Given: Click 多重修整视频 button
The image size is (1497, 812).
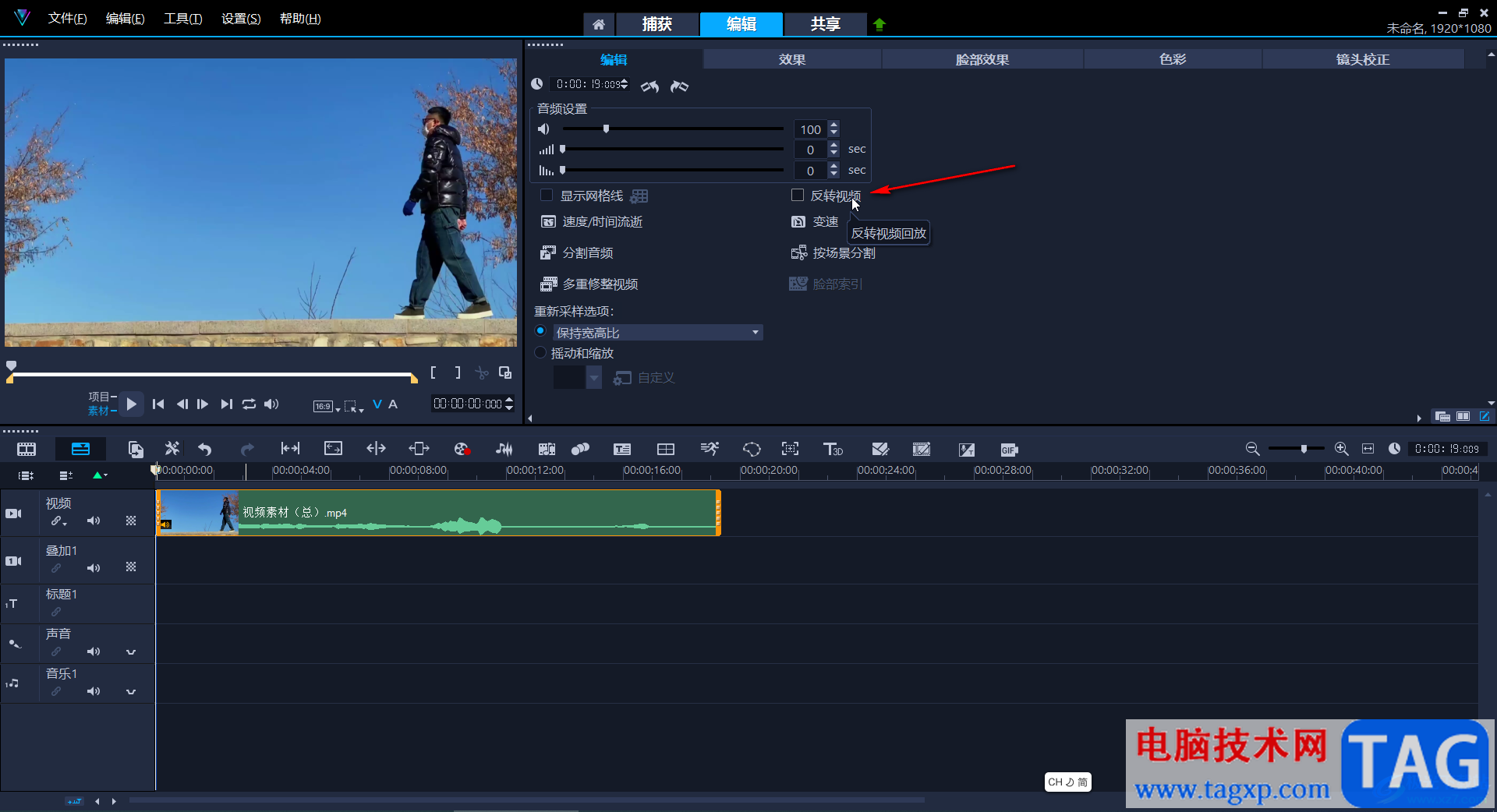Looking at the screenshot, I should pos(589,284).
